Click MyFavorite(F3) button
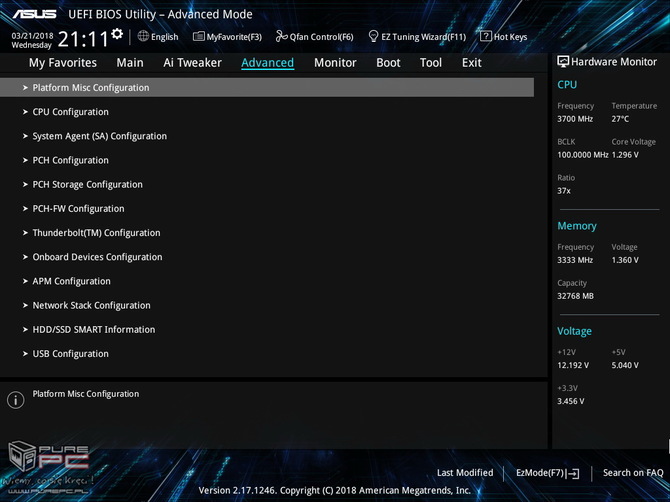 pos(227,37)
